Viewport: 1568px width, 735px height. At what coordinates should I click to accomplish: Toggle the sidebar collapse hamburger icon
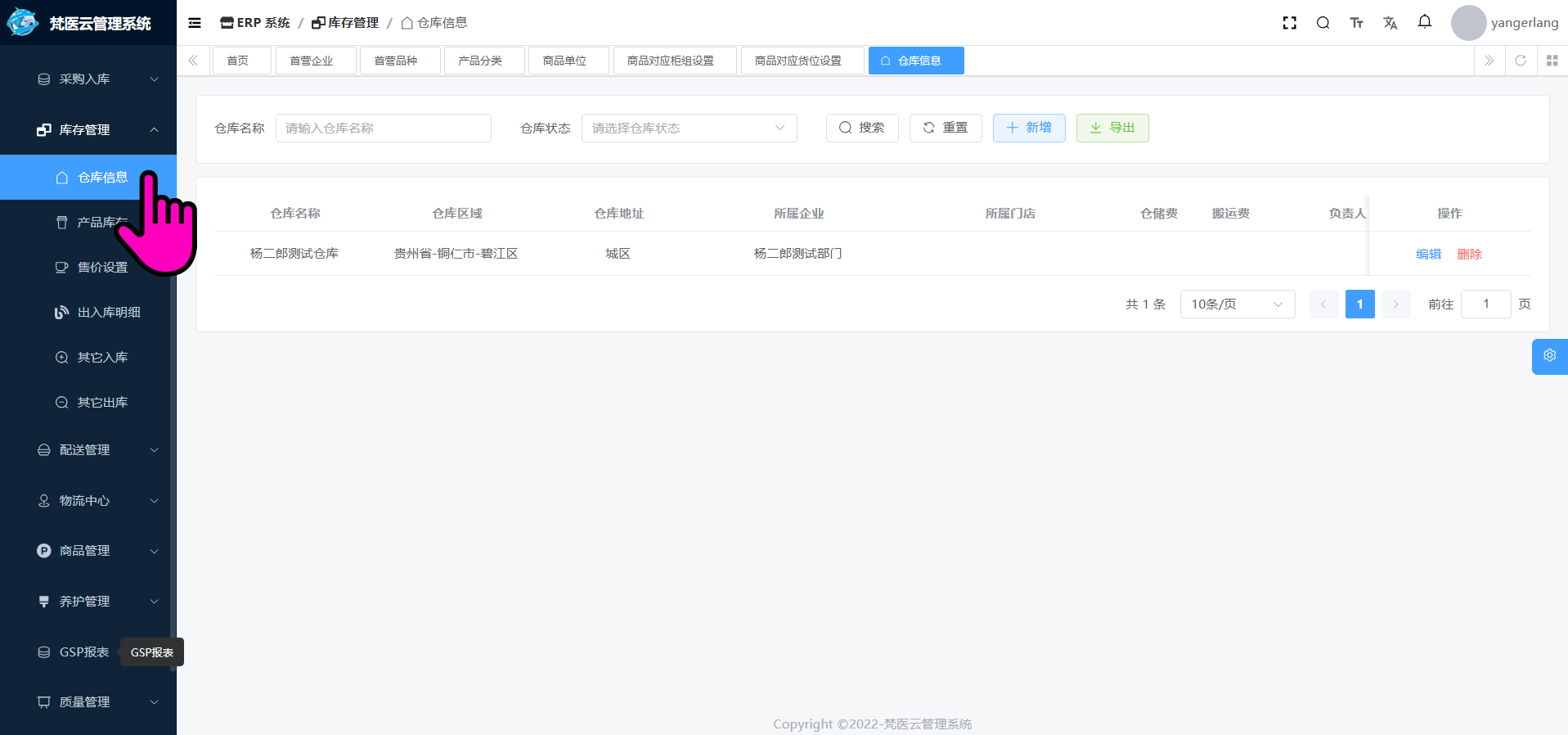195,23
